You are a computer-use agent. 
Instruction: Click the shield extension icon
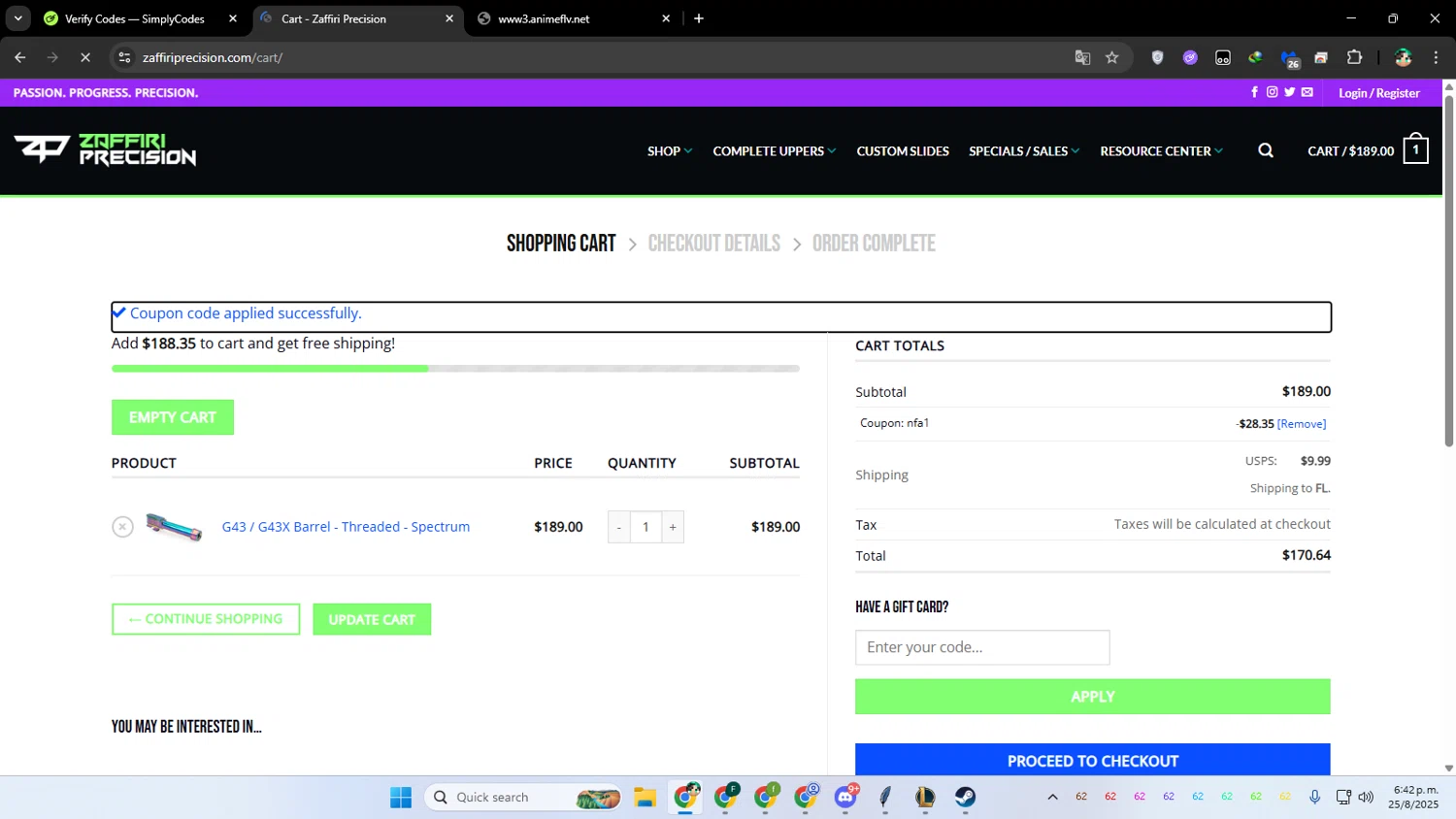tap(1157, 57)
